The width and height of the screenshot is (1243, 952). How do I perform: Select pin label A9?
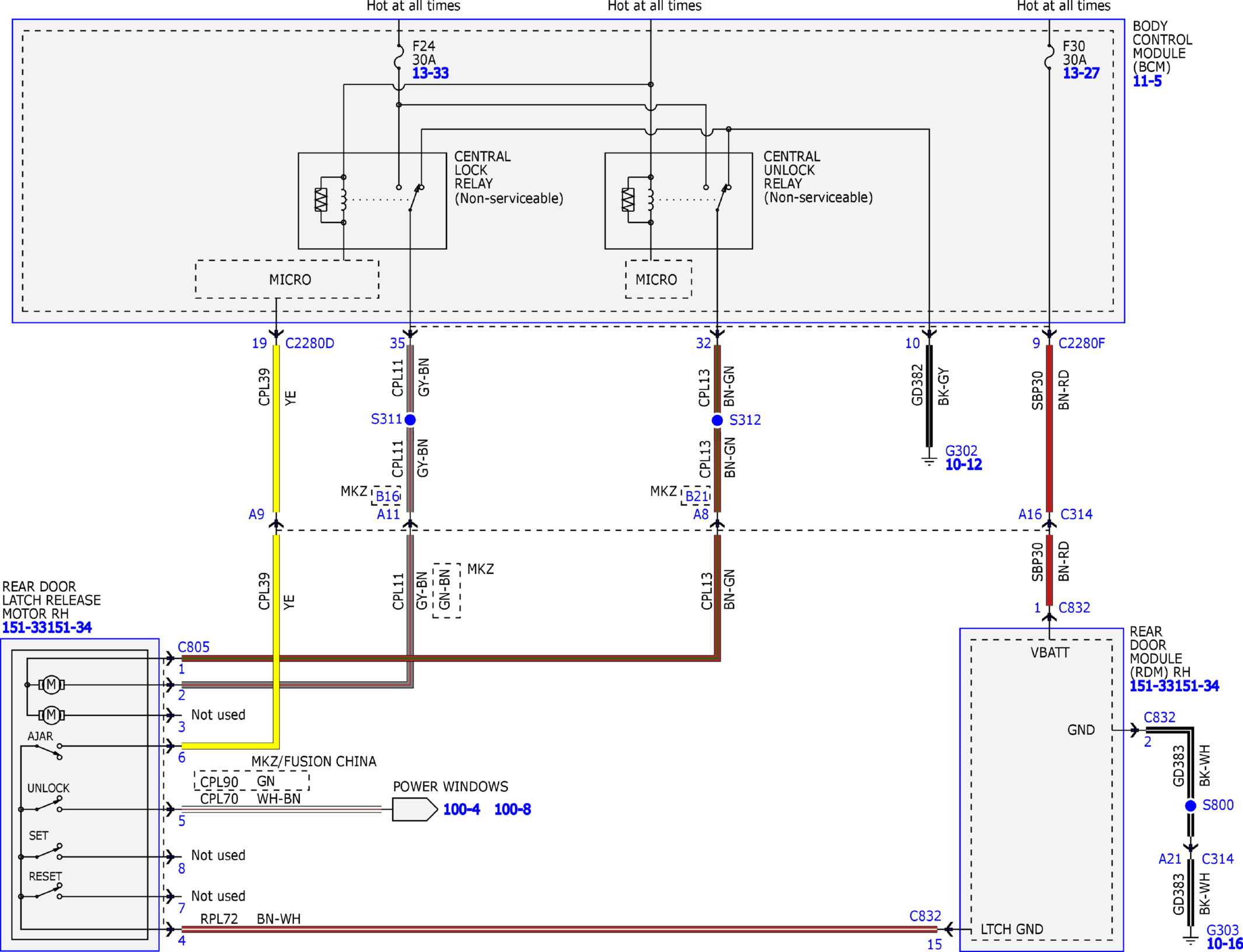(257, 514)
